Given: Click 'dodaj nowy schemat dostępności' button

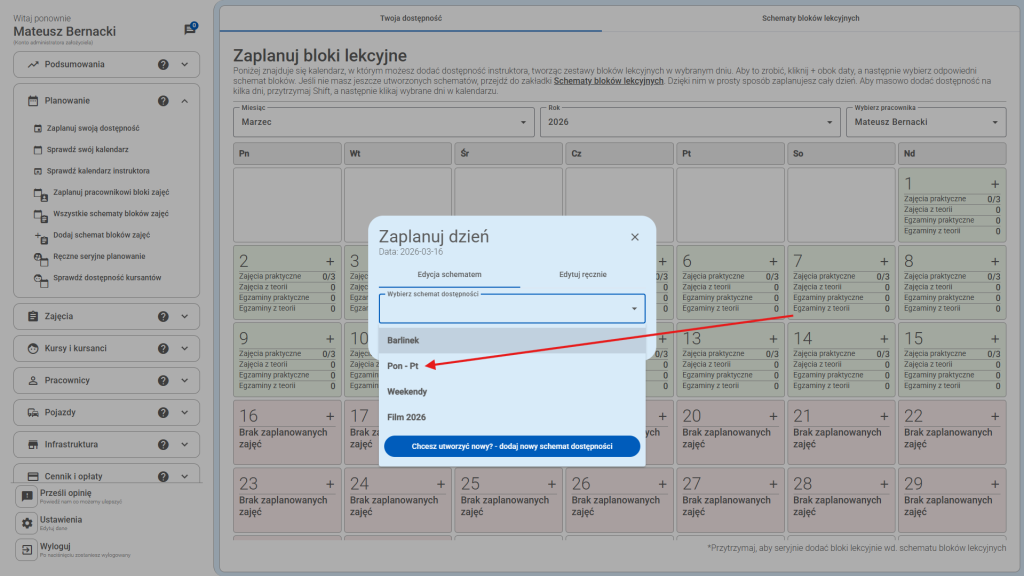Looking at the screenshot, I should (x=511, y=446).
